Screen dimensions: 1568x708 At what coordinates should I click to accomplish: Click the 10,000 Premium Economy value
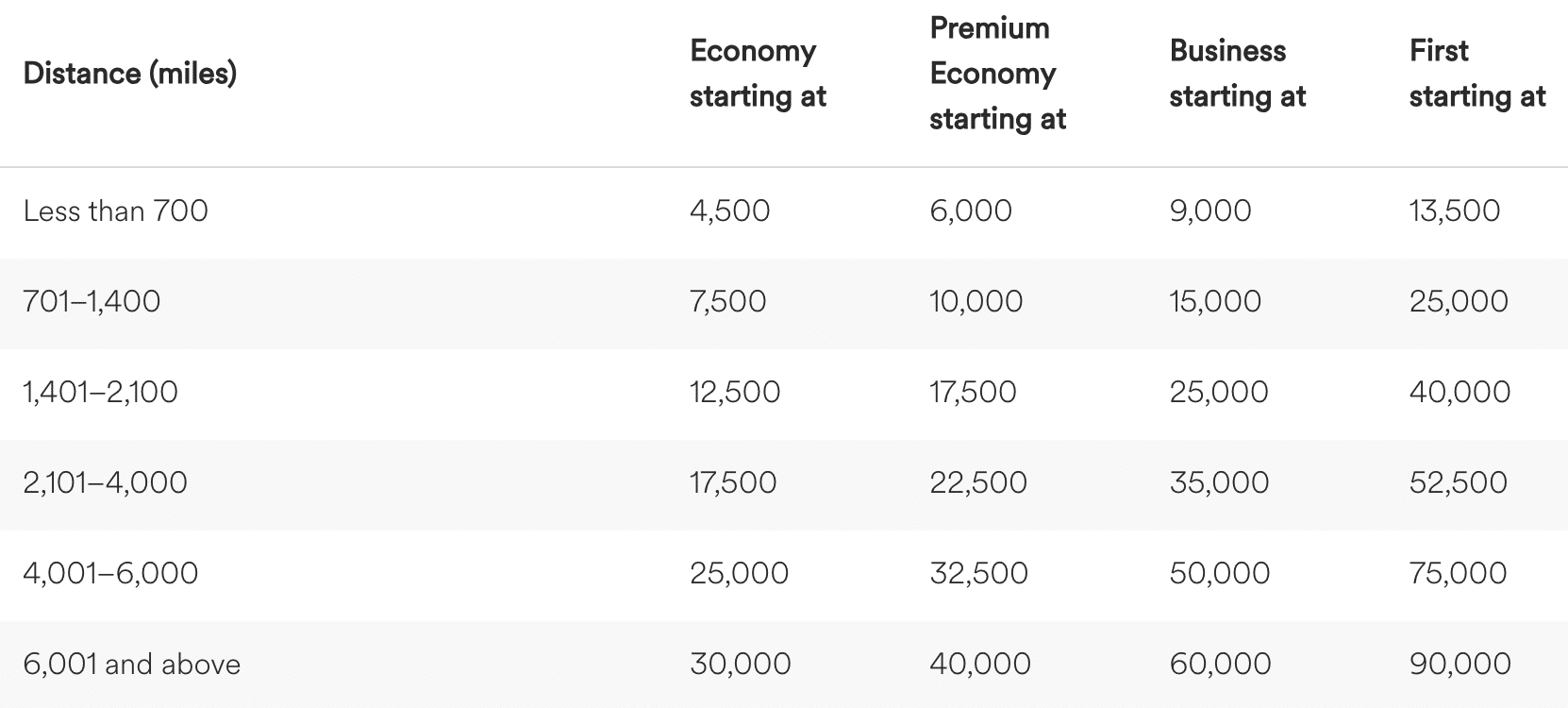coord(976,301)
